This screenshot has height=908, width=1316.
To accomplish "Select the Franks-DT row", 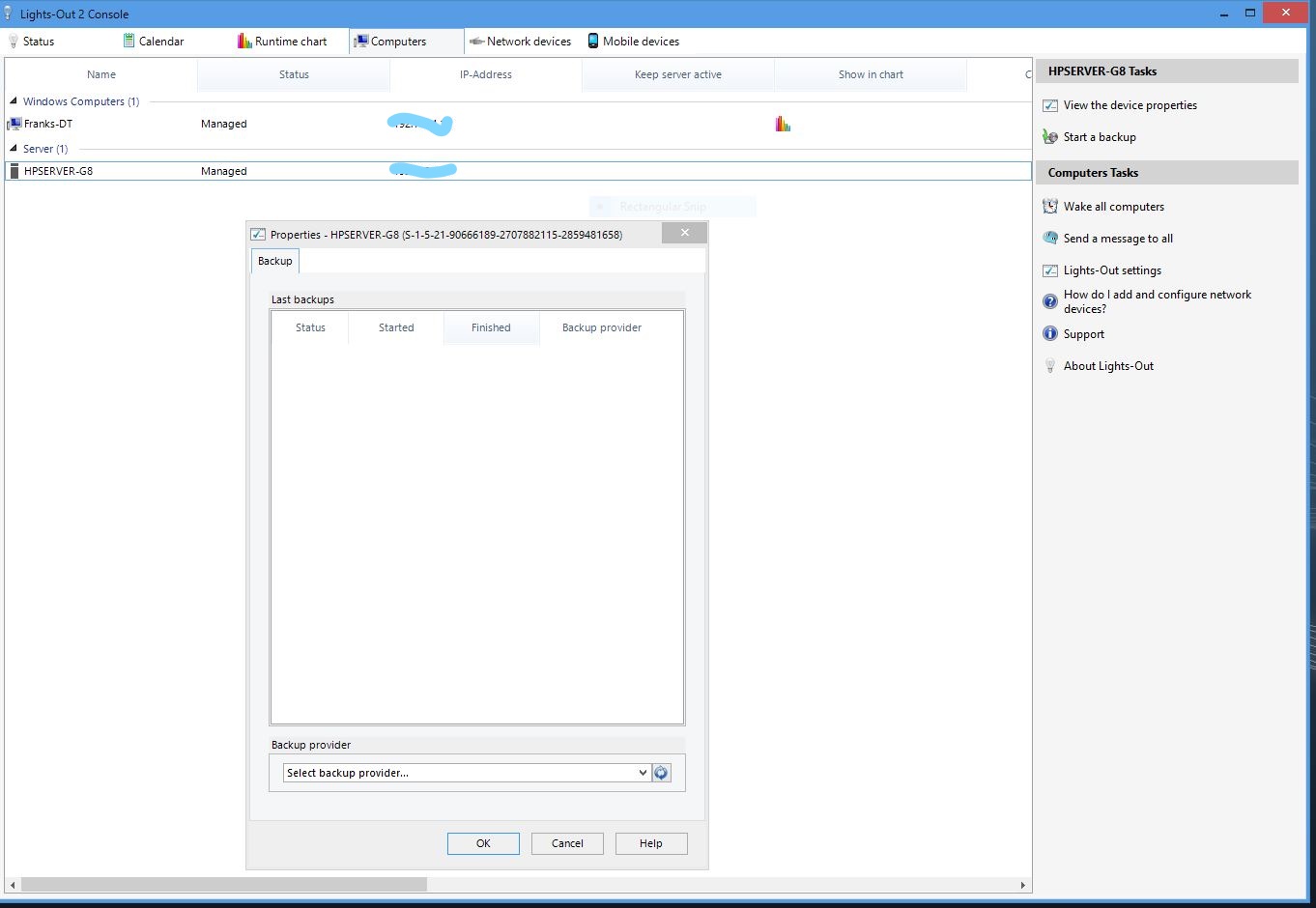I will point(518,124).
